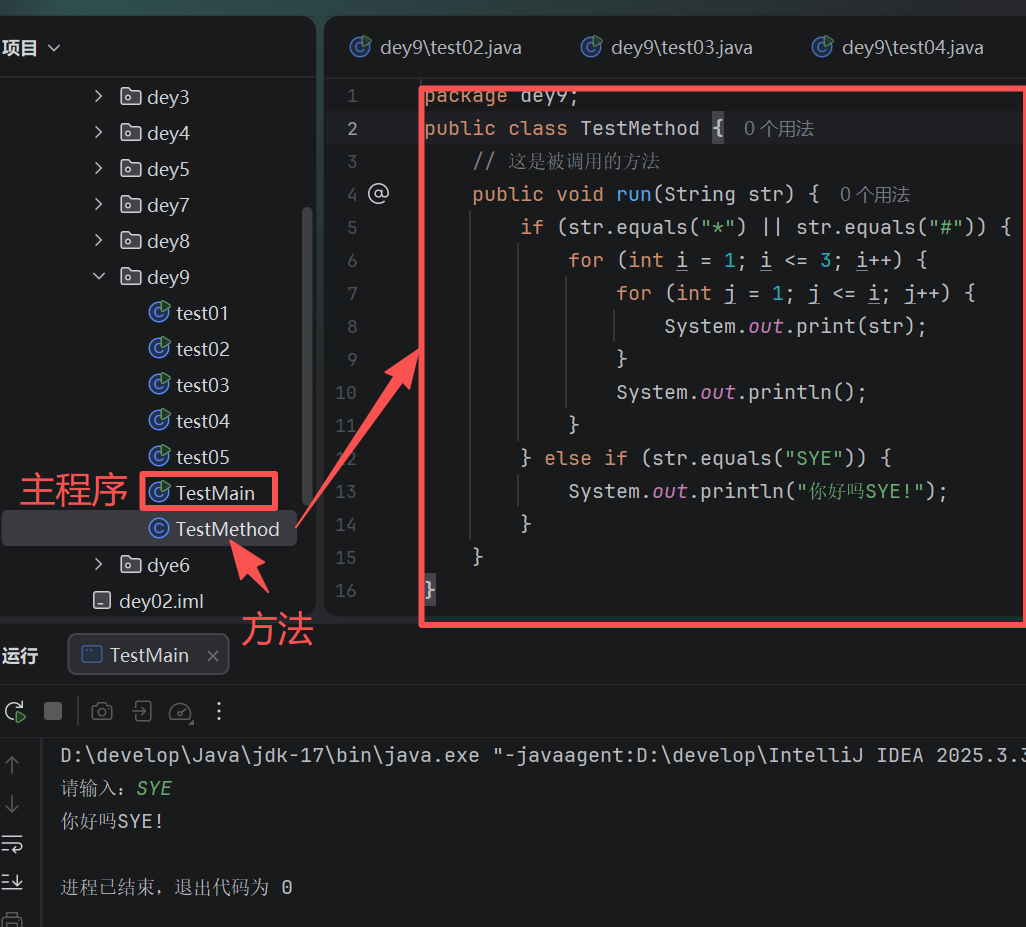The width and height of the screenshot is (1026, 927).
Task: Click the dey4 folder icon
Action: click(131, 133)
